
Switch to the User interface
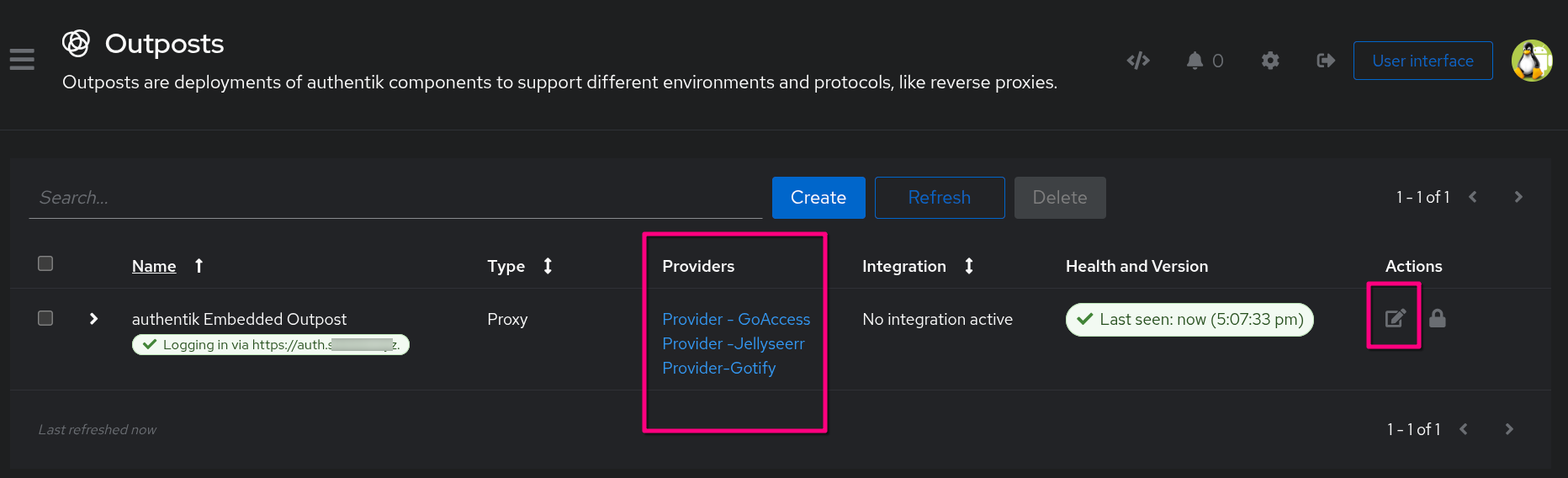(x=1422, y=61)
